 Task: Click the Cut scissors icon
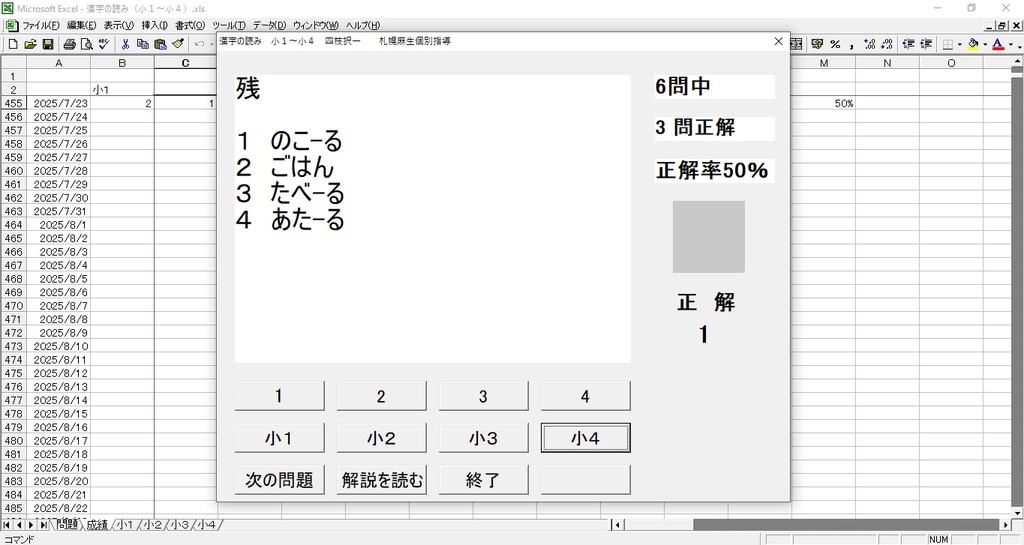tap(125, 44)
